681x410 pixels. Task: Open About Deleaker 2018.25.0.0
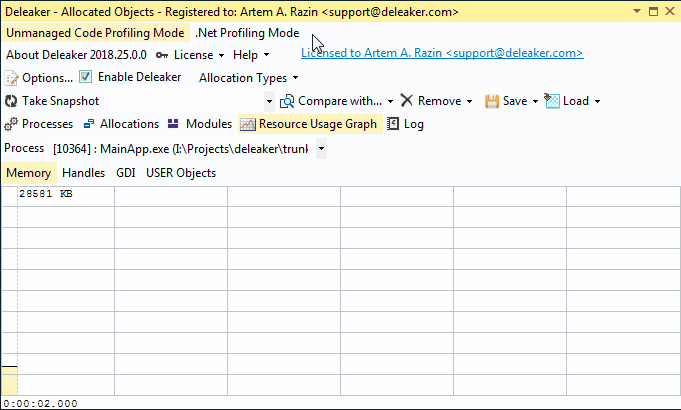point(76,55)
